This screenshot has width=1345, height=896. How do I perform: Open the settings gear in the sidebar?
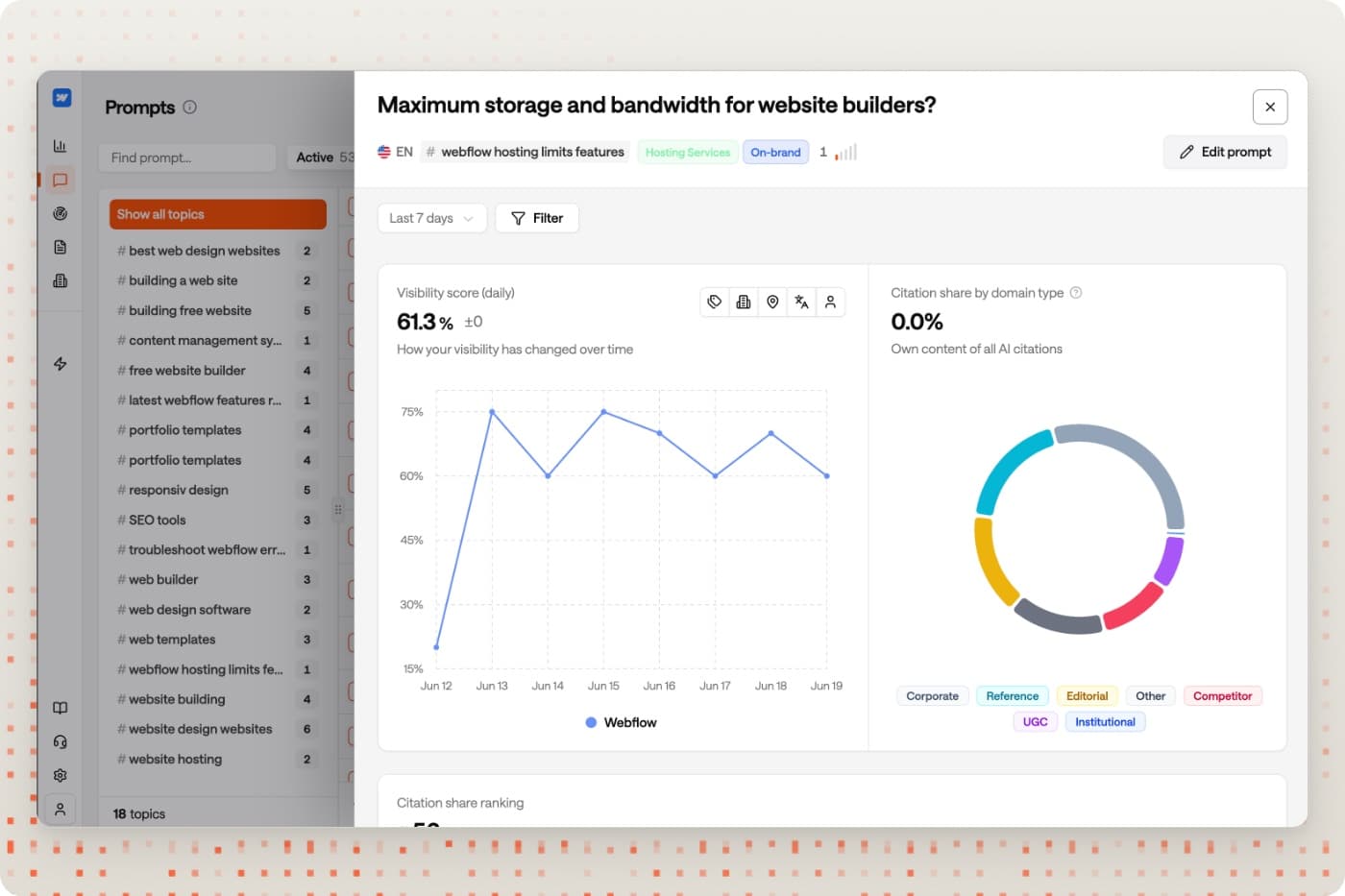pyautogui.click(x=60, y=775)
